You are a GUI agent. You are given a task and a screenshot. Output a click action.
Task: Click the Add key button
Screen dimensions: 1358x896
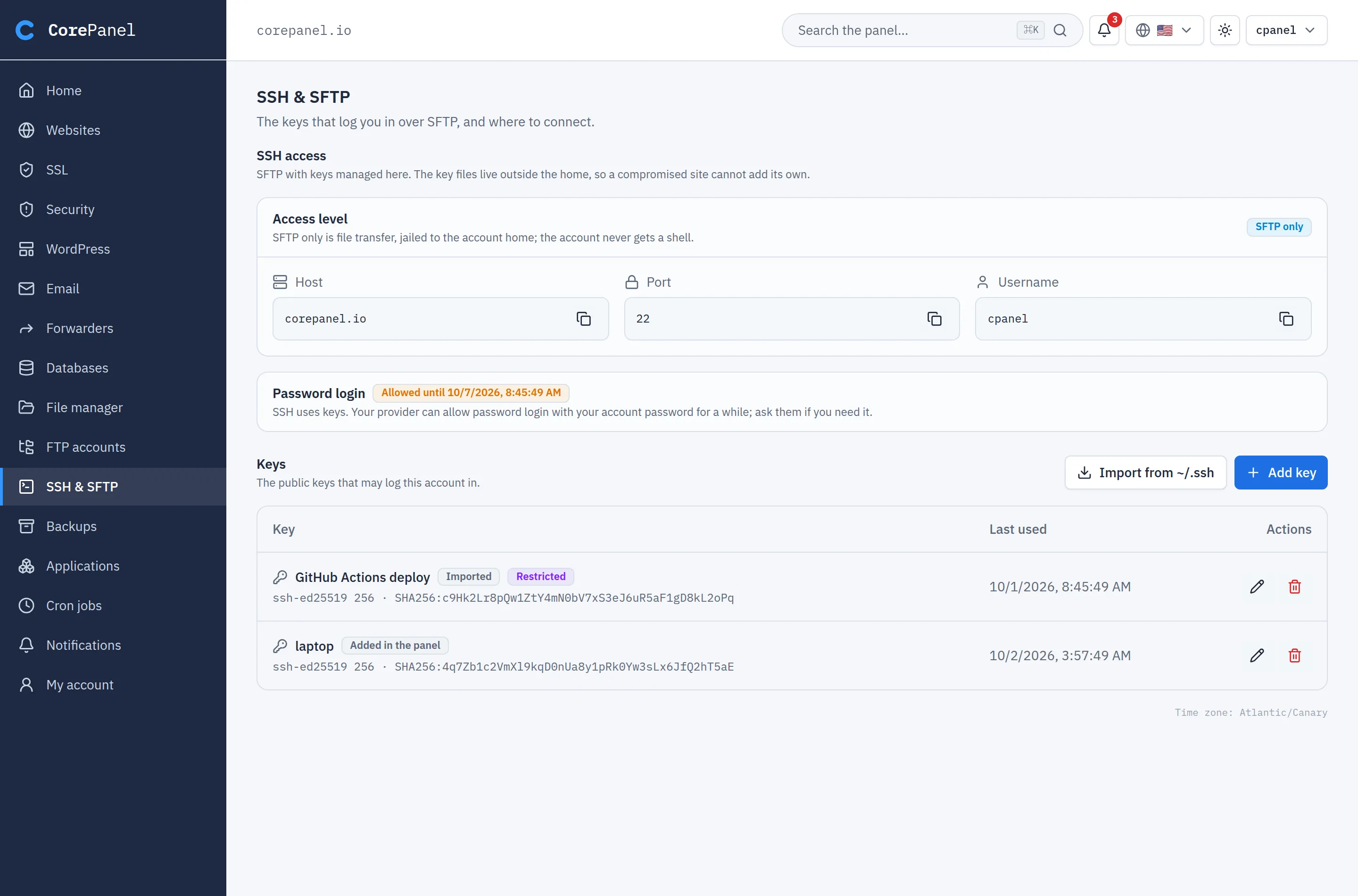[x=1280, y=473]
